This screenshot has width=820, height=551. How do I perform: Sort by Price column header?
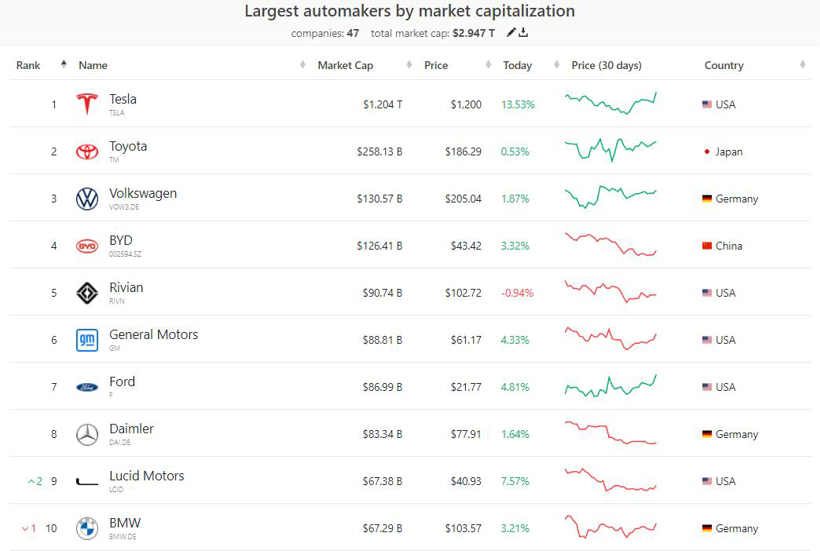pyautogui.click(x=436, y=65)
